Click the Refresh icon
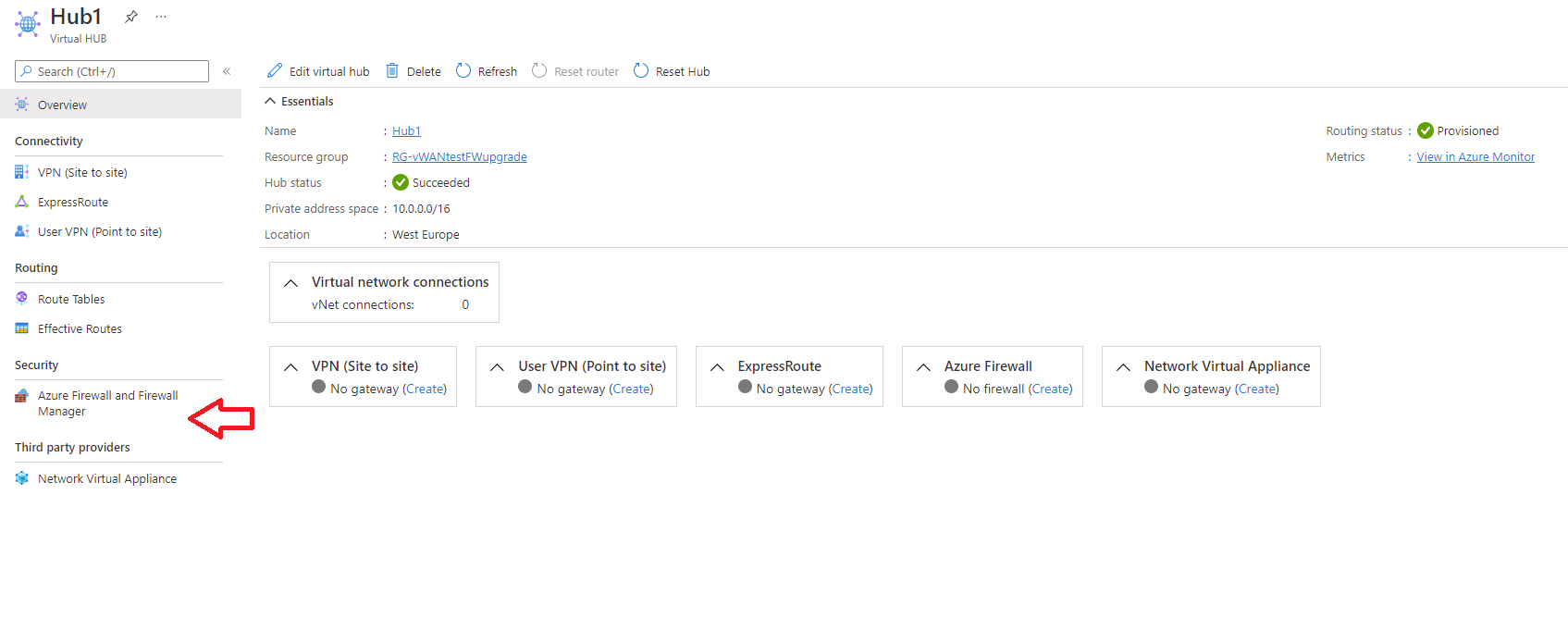The width and height of the screenshot is (1568, 618). point(463,71)
